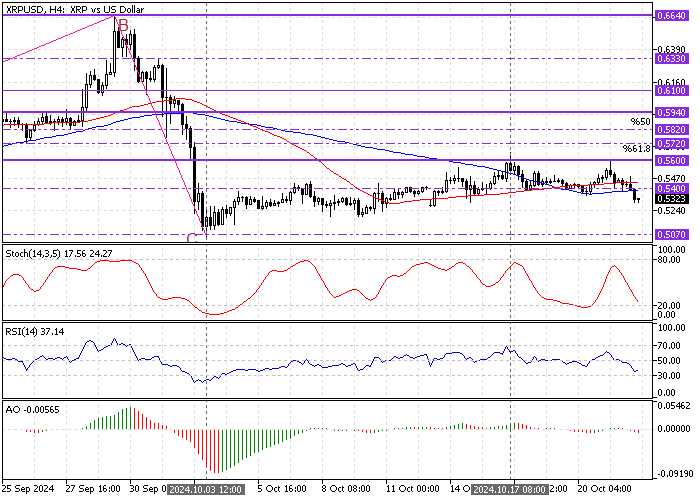This screenshot has width=700, height=500.
Task: Click the 20 Oct 04:00 time label
Action: (604, 489)
